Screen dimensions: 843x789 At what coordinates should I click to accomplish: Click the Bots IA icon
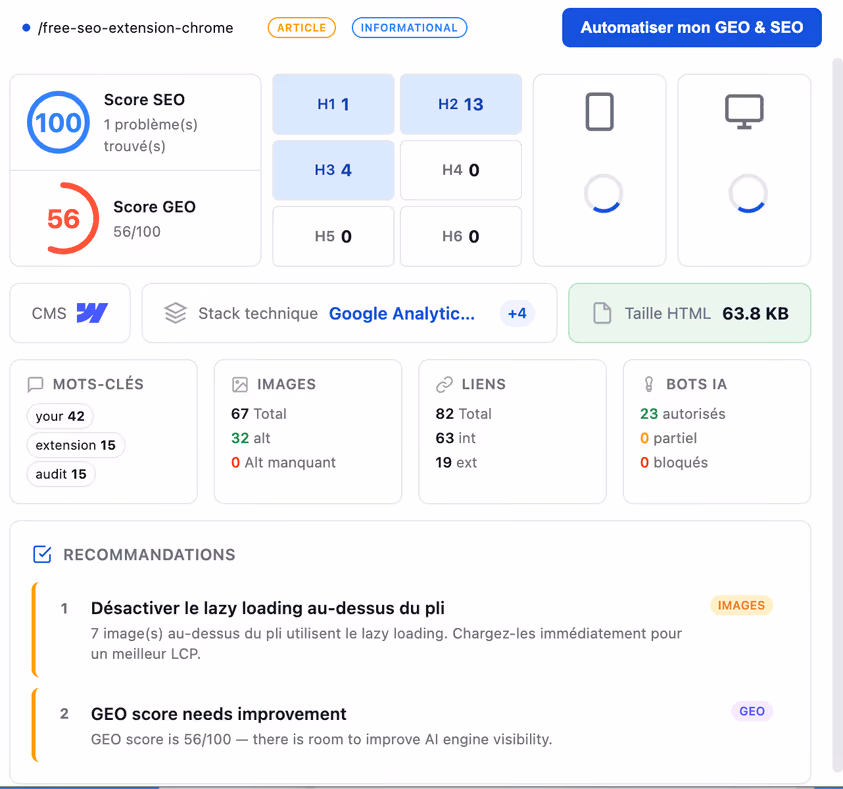point(649,384)
